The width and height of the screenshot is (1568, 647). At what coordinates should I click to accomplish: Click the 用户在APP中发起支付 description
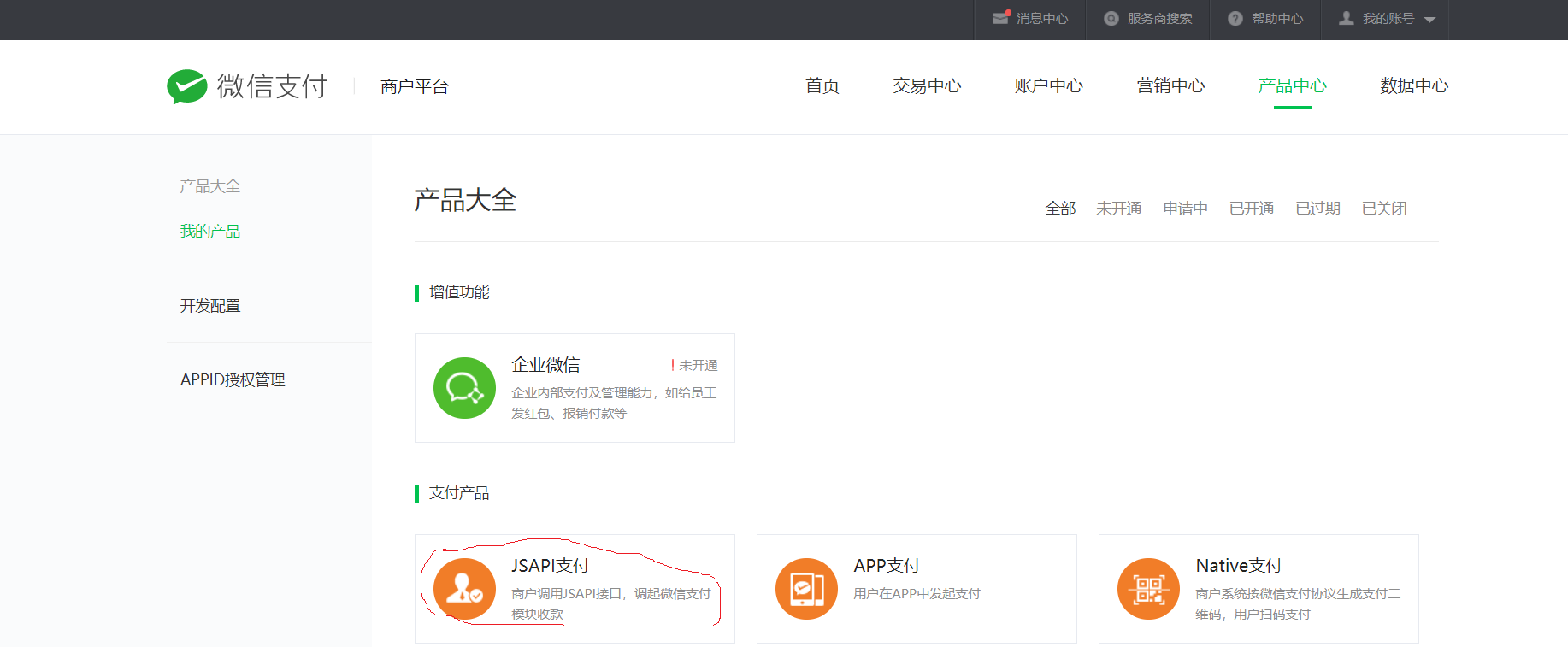[917, 594]
